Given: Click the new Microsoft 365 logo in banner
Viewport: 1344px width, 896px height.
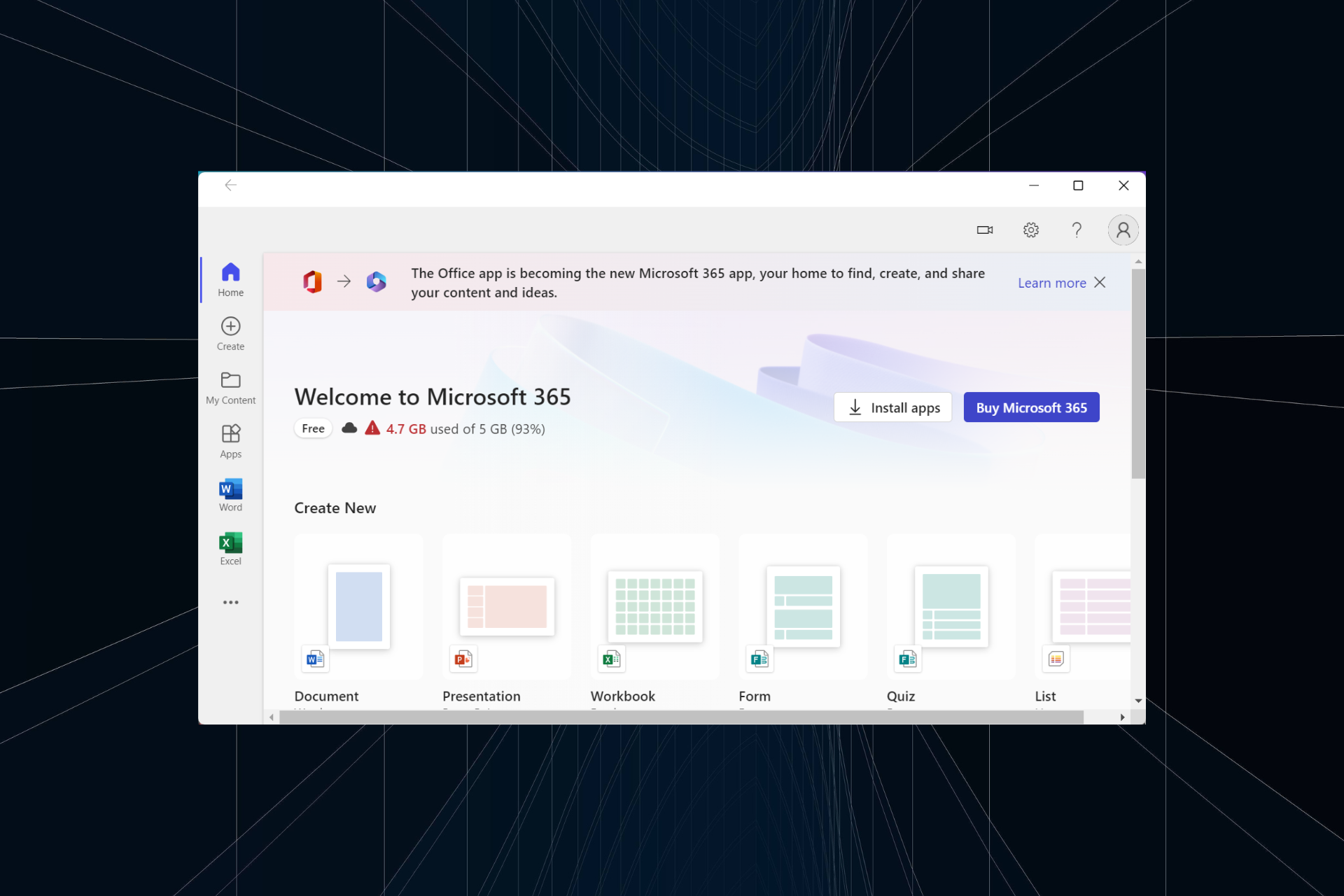Looking at the screenshot, I should 377,281.
